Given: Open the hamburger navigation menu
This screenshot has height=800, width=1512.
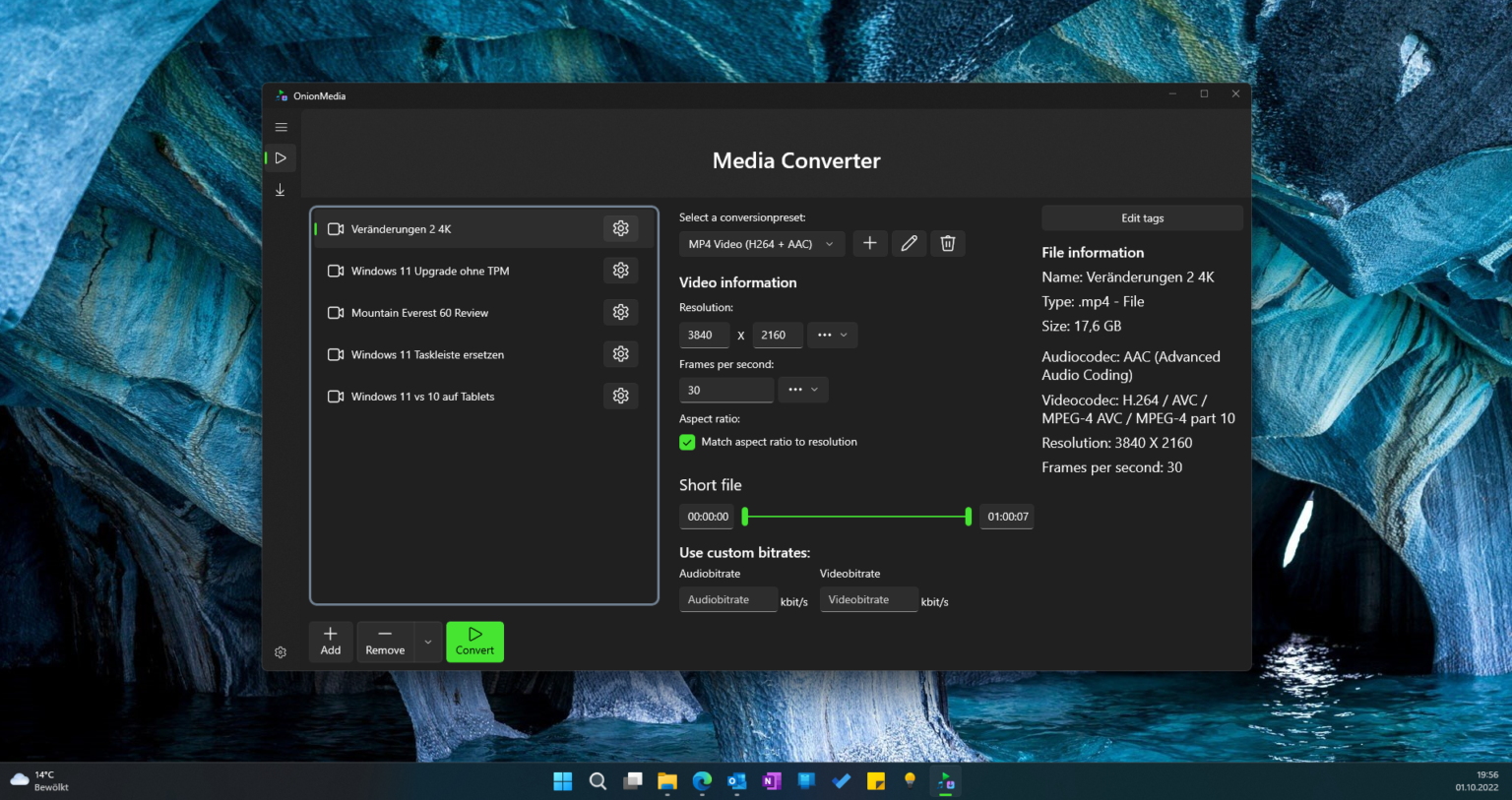Looking at the screenshot, I should [281, 127].
